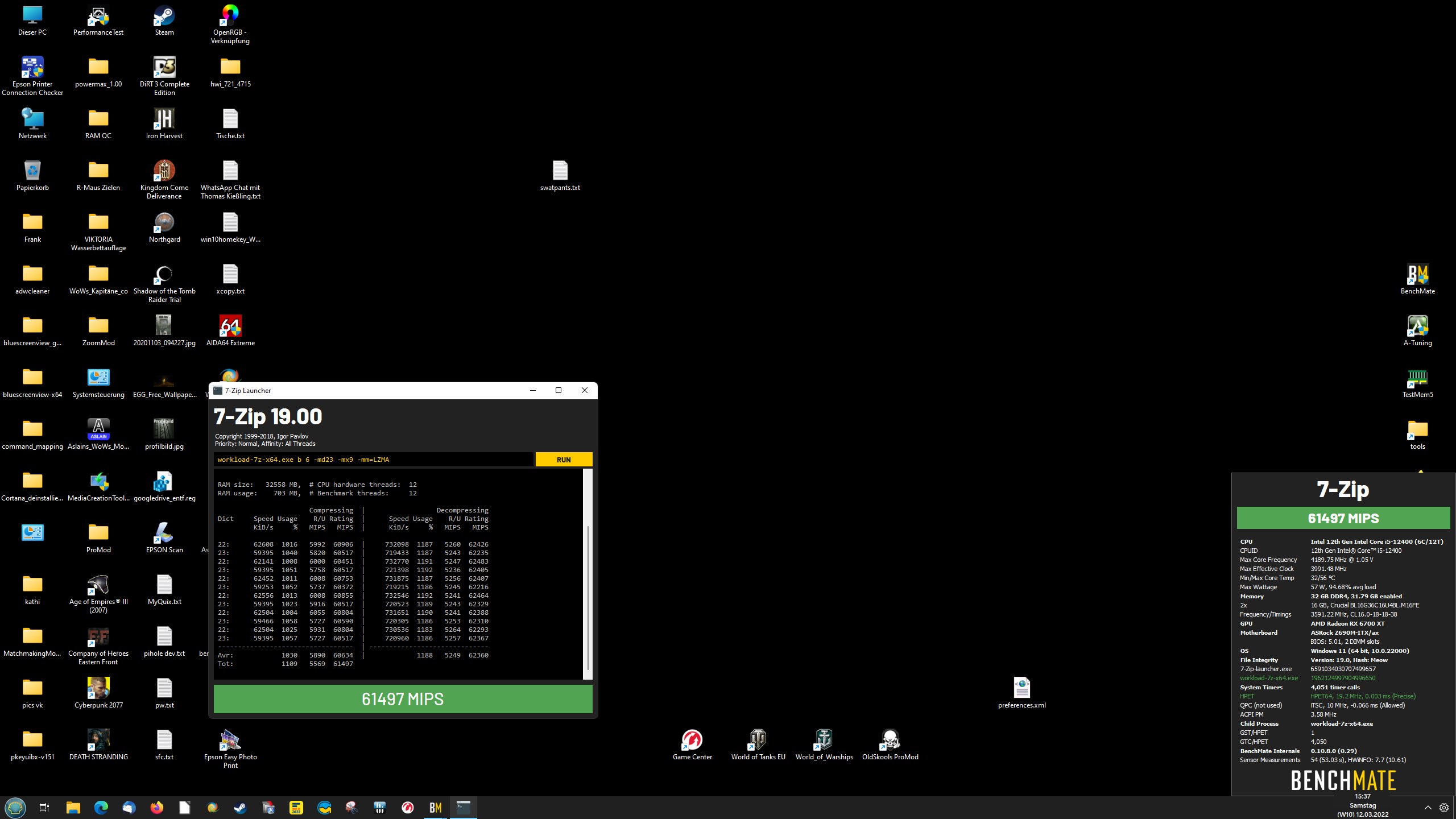
Task: Open the Start button on the taskbar
Action: tap(15, 808)
